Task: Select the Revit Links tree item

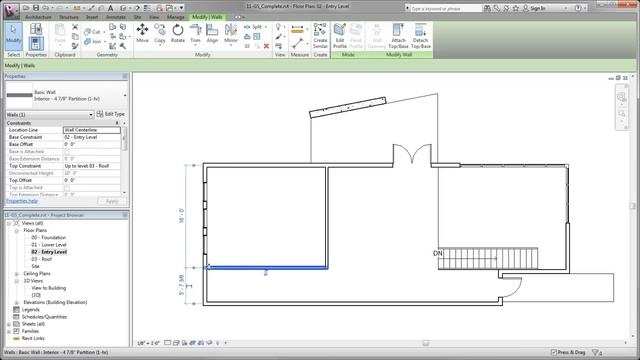Action: 33,339
